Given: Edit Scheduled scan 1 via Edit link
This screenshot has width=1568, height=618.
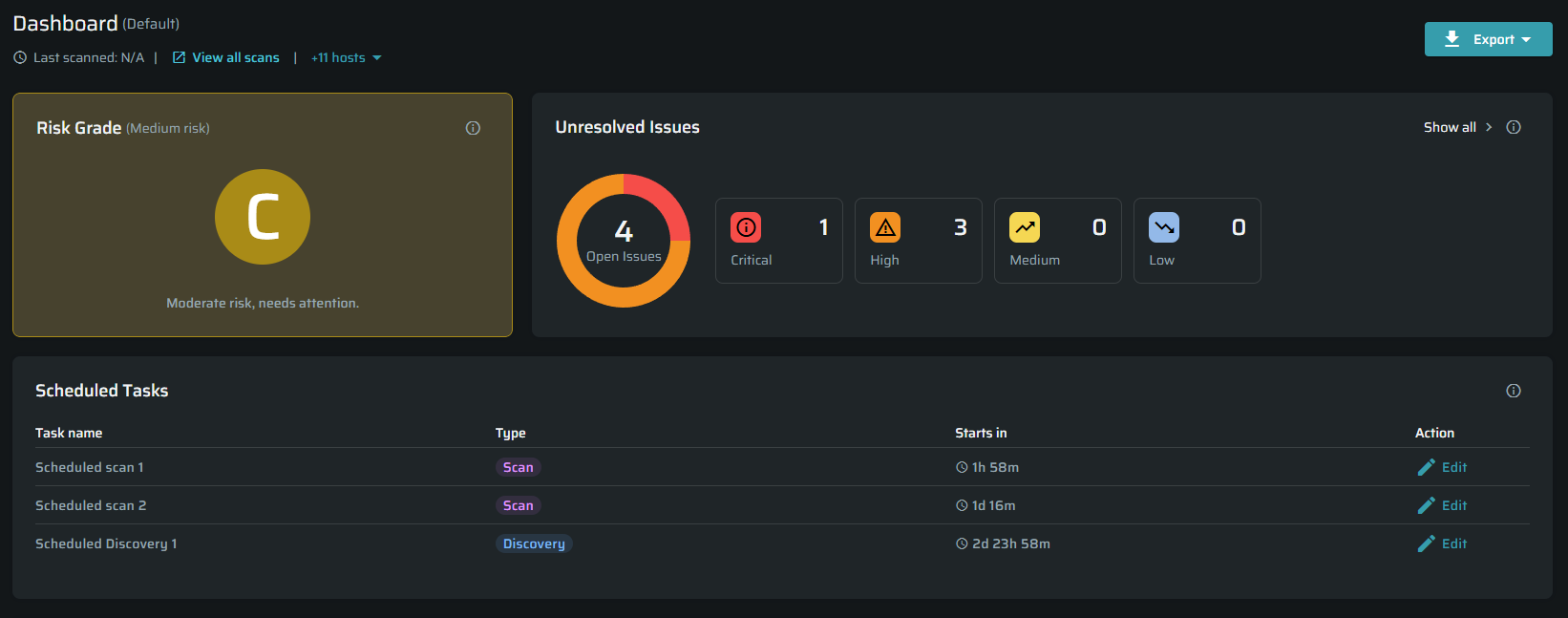Looking at the screenshot, I should tap(1454, 467).
